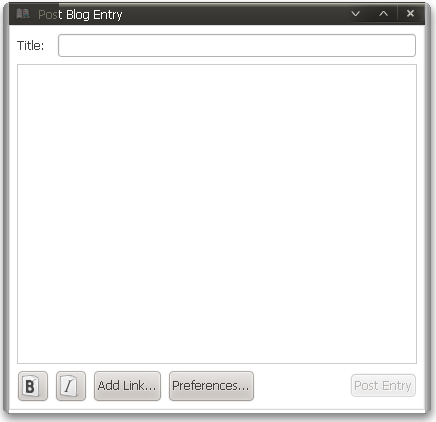Viewport: 436px width, 422px height.
Task: Click the greyed-out Post Entry button
Action: [x=383, y=386]
